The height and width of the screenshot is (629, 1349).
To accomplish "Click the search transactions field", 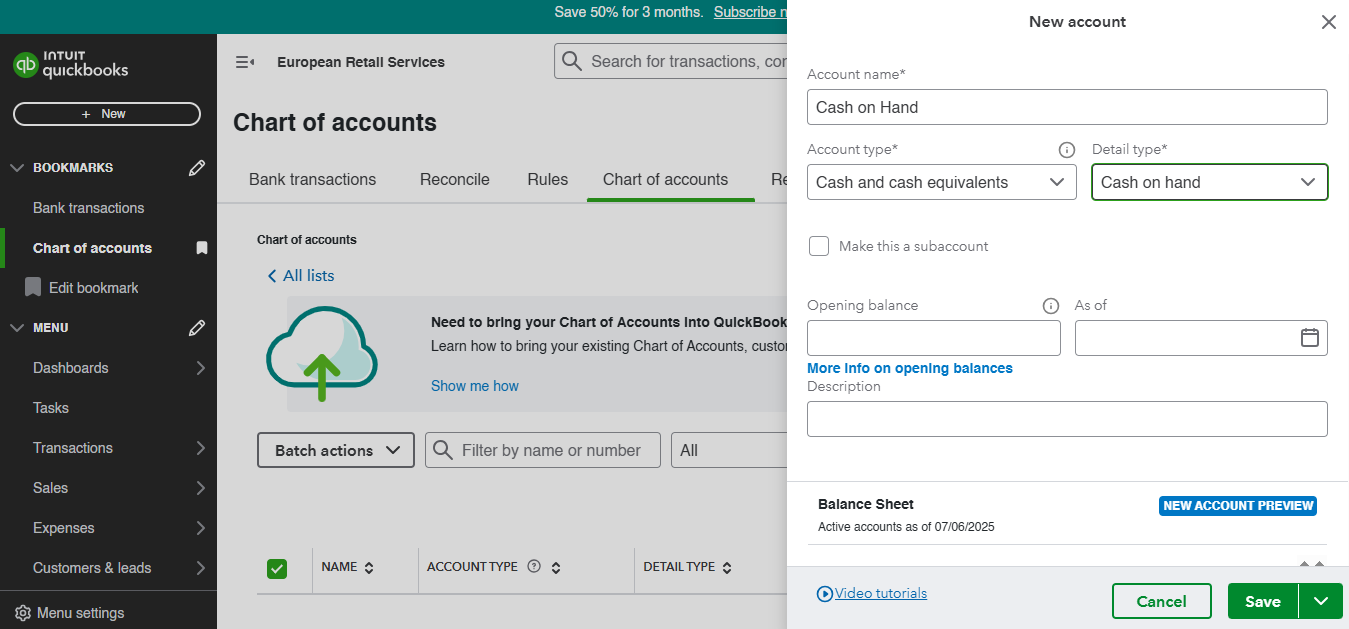I will pos(671,61).
